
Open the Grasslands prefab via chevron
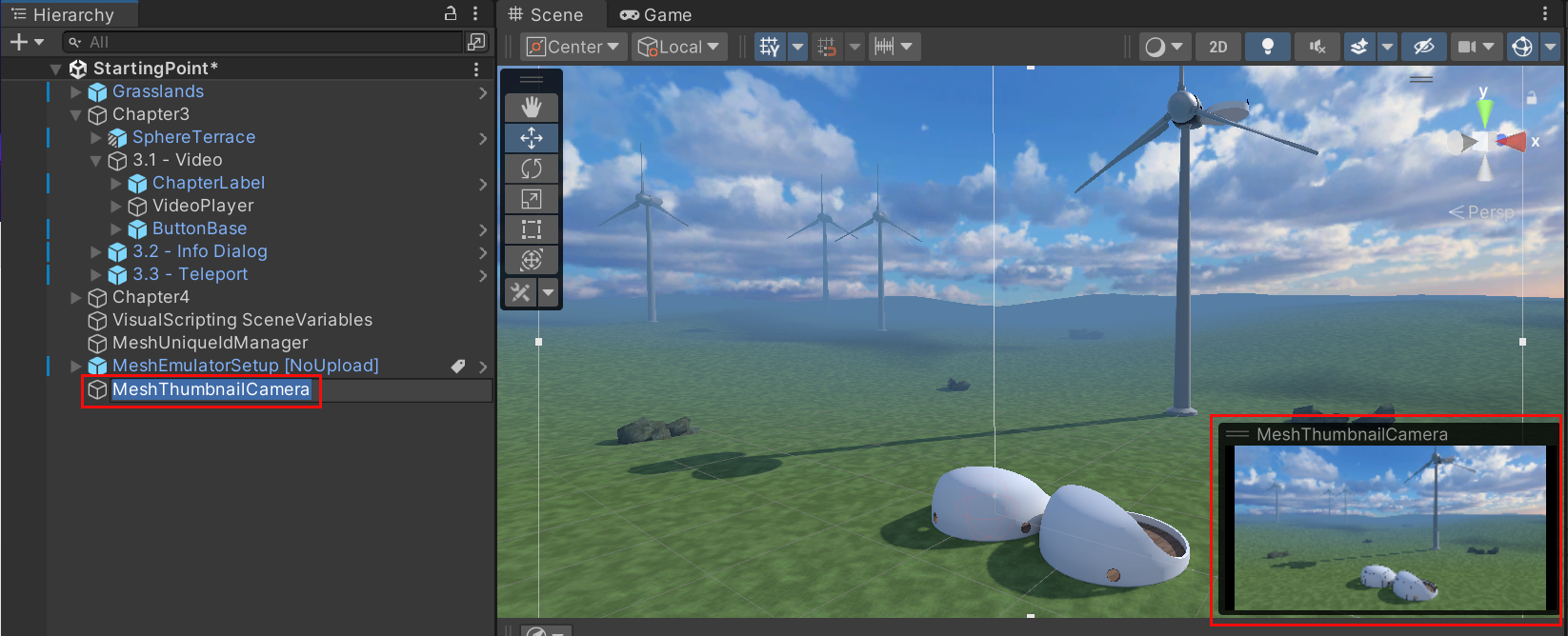483,92
